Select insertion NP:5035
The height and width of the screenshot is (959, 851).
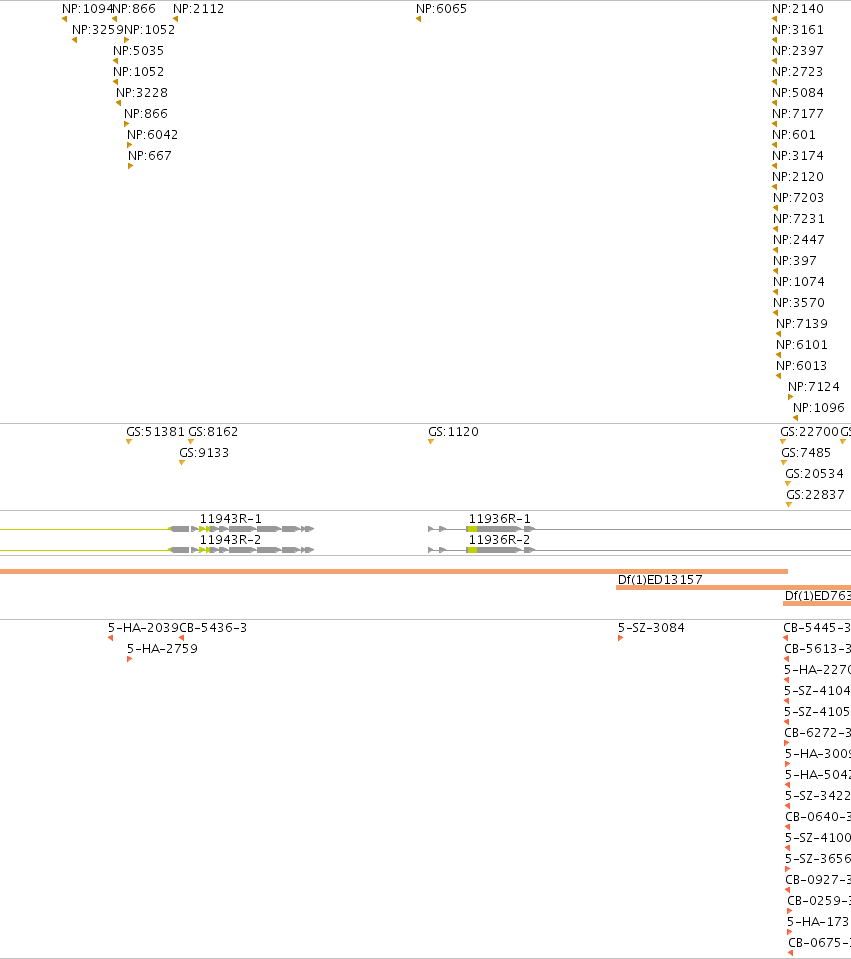click(x=139, y=50)
